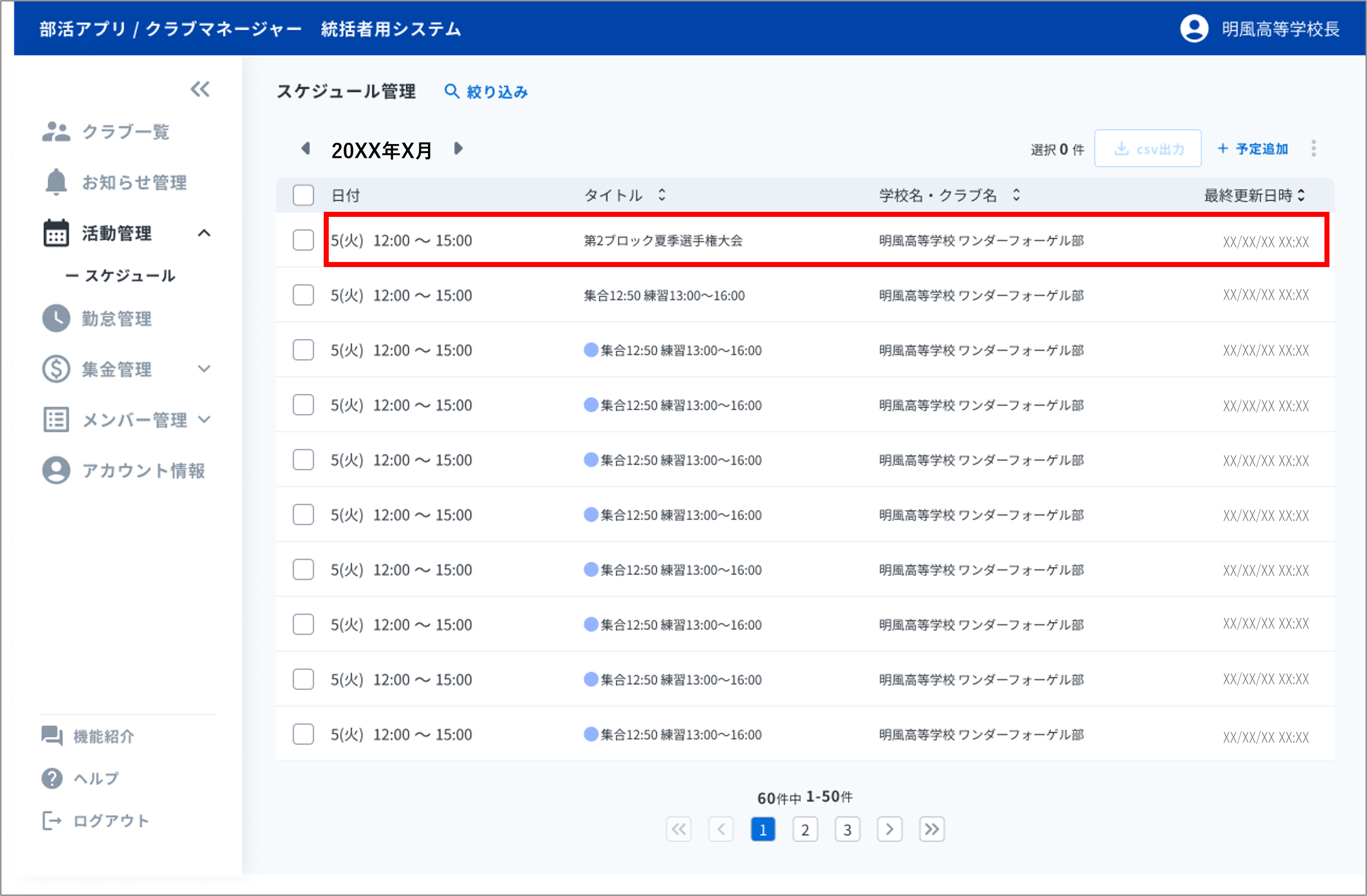
Task: Select the checkbox of the second schedule row
Action: click(x=303, y=295)
